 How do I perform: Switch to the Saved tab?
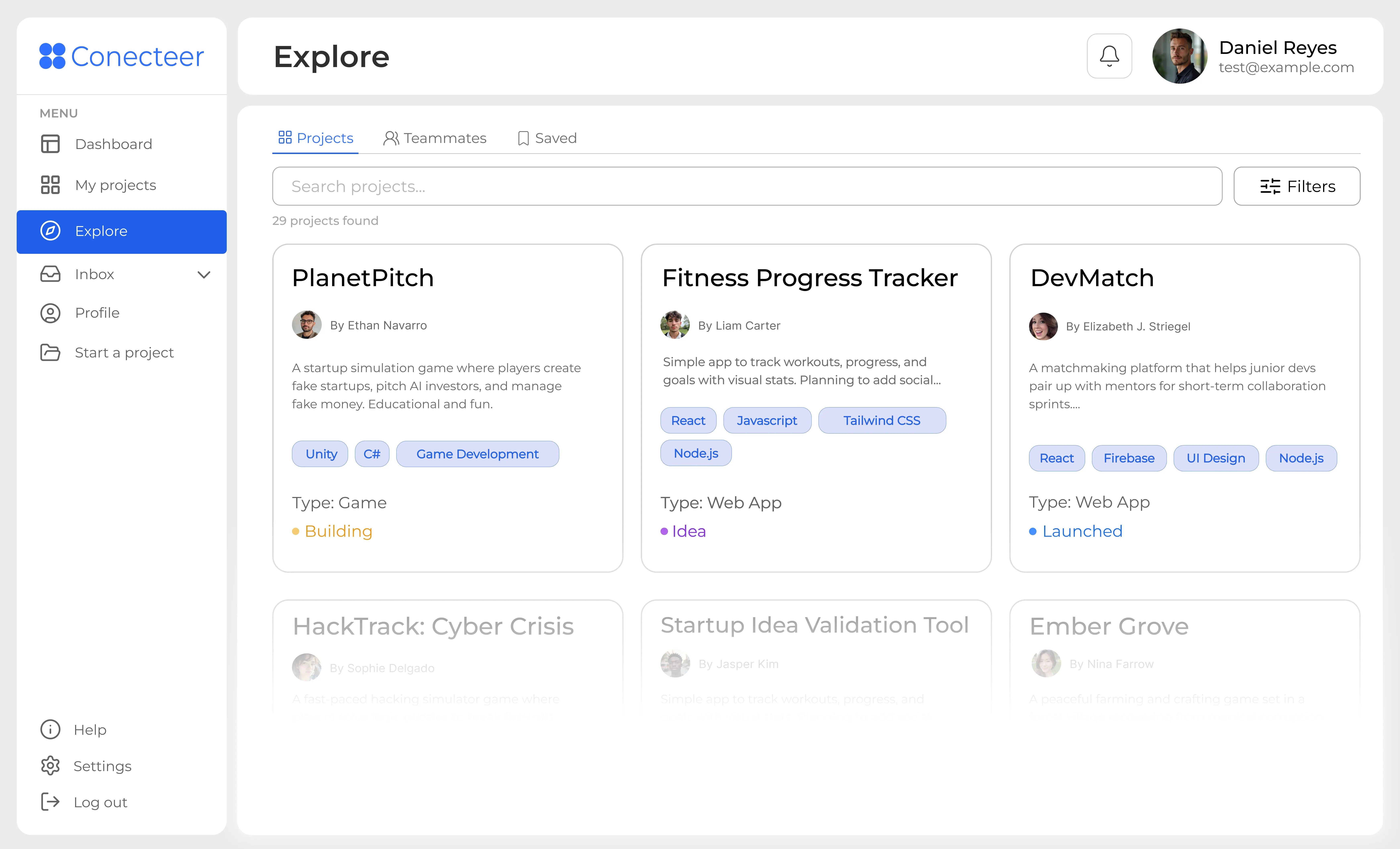pos(547,138)
